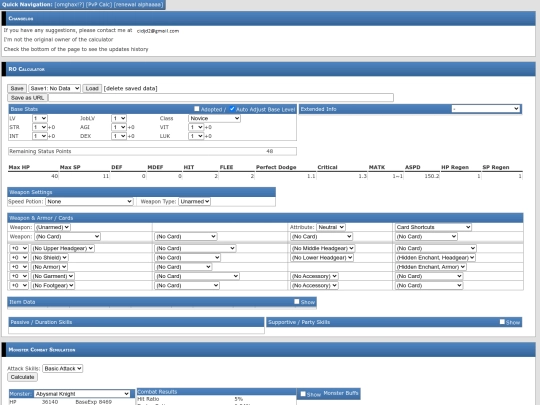Open the No Lower Headgear dropdown
The height and width of the screenshot is (405, 540).
[322, 258]
